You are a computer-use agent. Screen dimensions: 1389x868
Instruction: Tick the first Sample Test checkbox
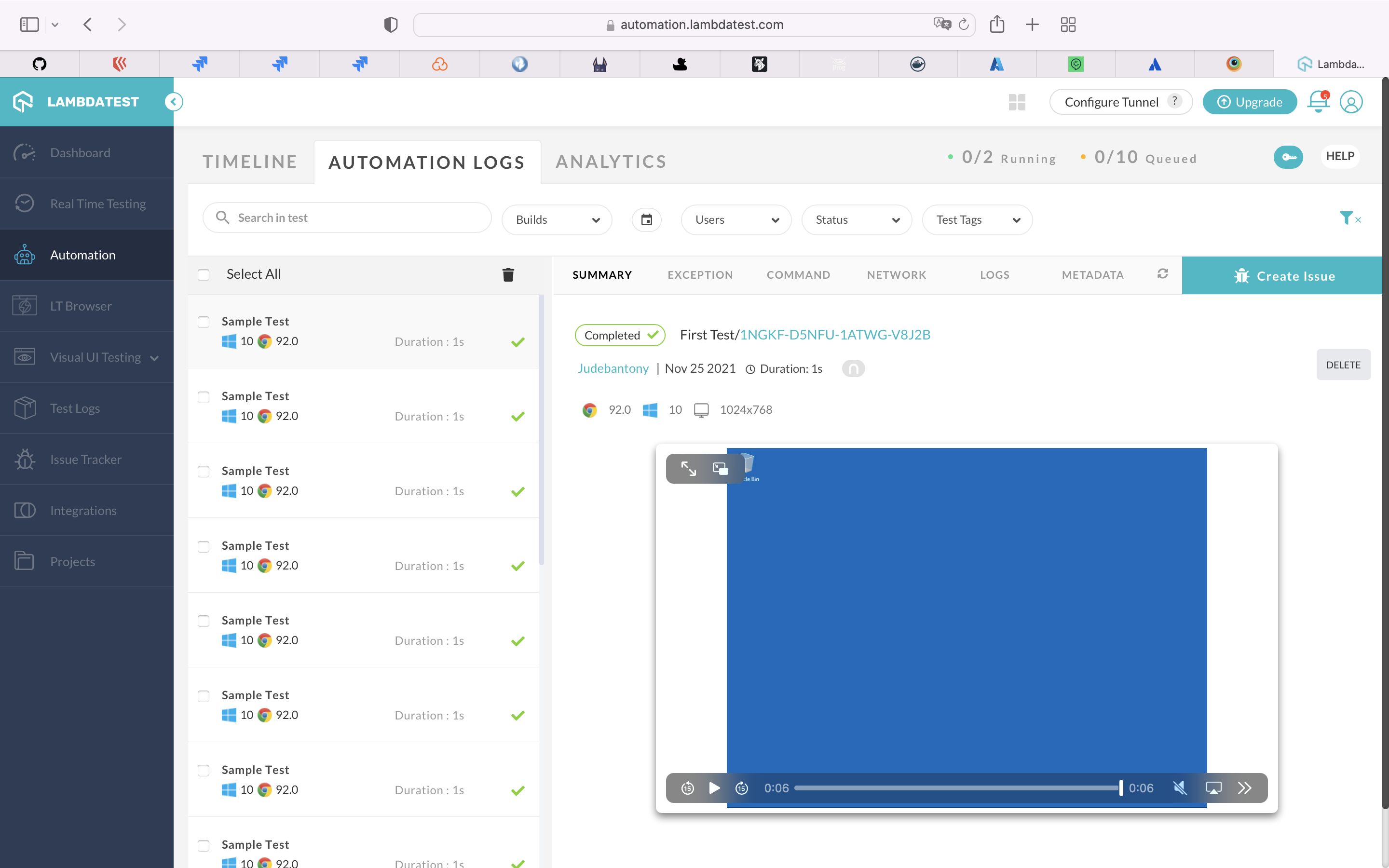[x=204, y=322]
